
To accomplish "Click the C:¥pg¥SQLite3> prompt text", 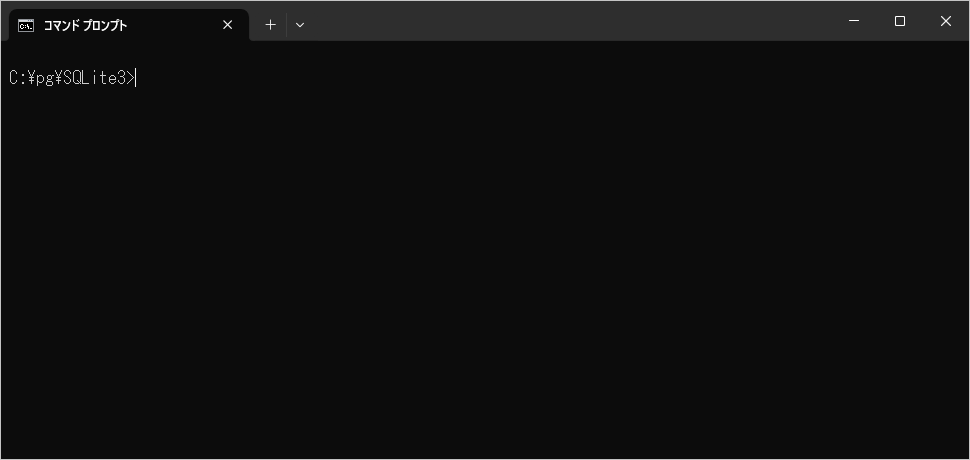I will click(x=72, y=78).
